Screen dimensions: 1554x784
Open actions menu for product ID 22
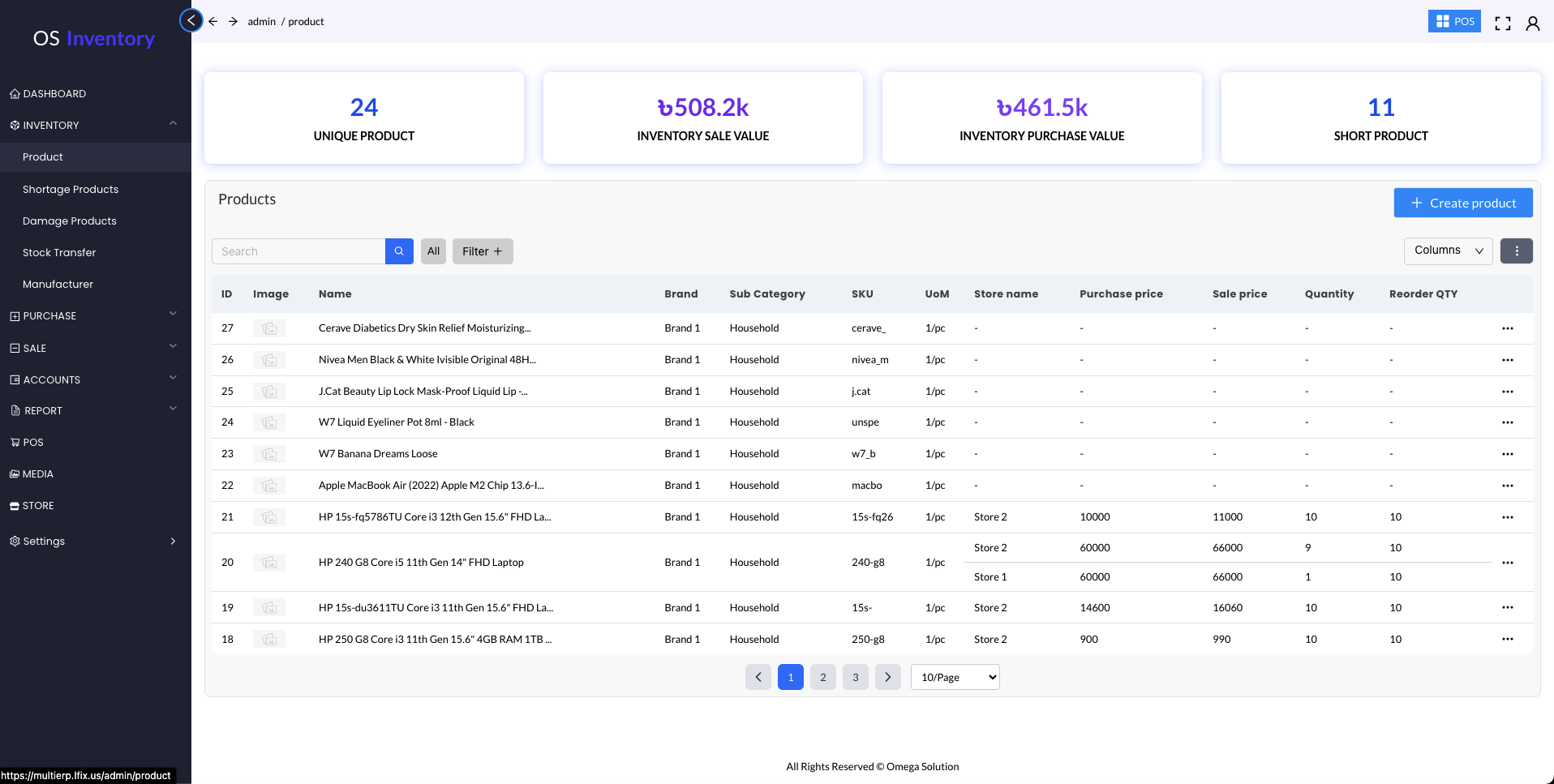pyautogui.click(x=1508, y=486)
